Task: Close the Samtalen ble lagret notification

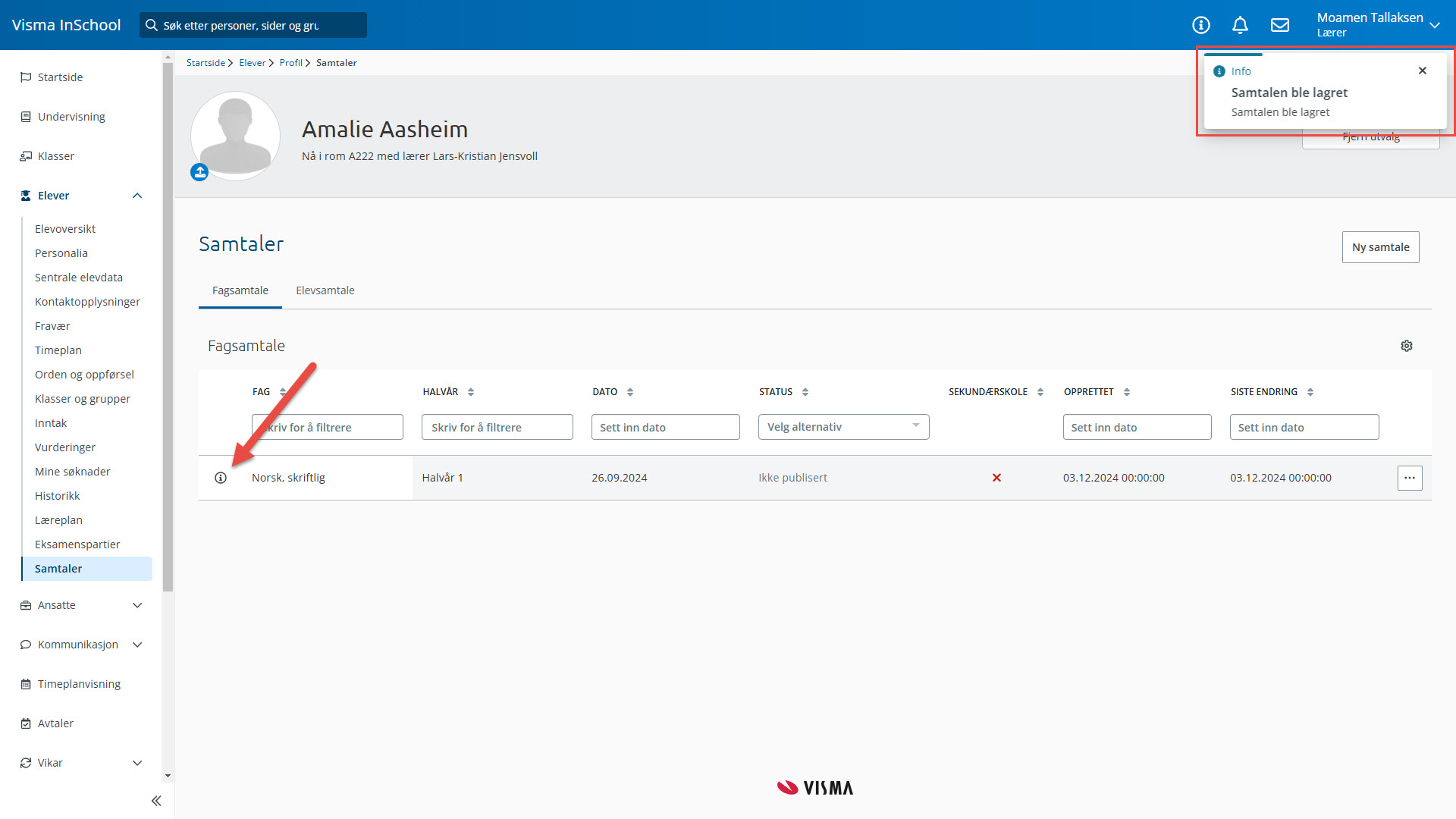Action: coord(1423,71)
